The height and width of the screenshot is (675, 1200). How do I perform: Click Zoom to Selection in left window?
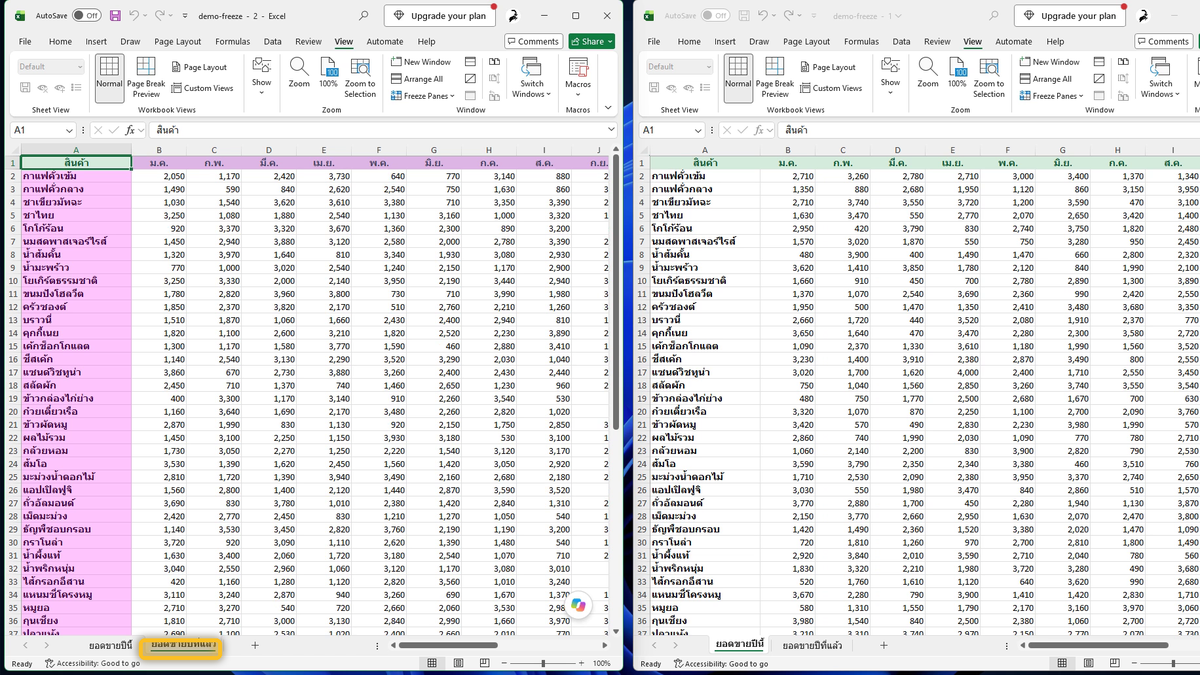pyautogui.click(x=360, y=75)
